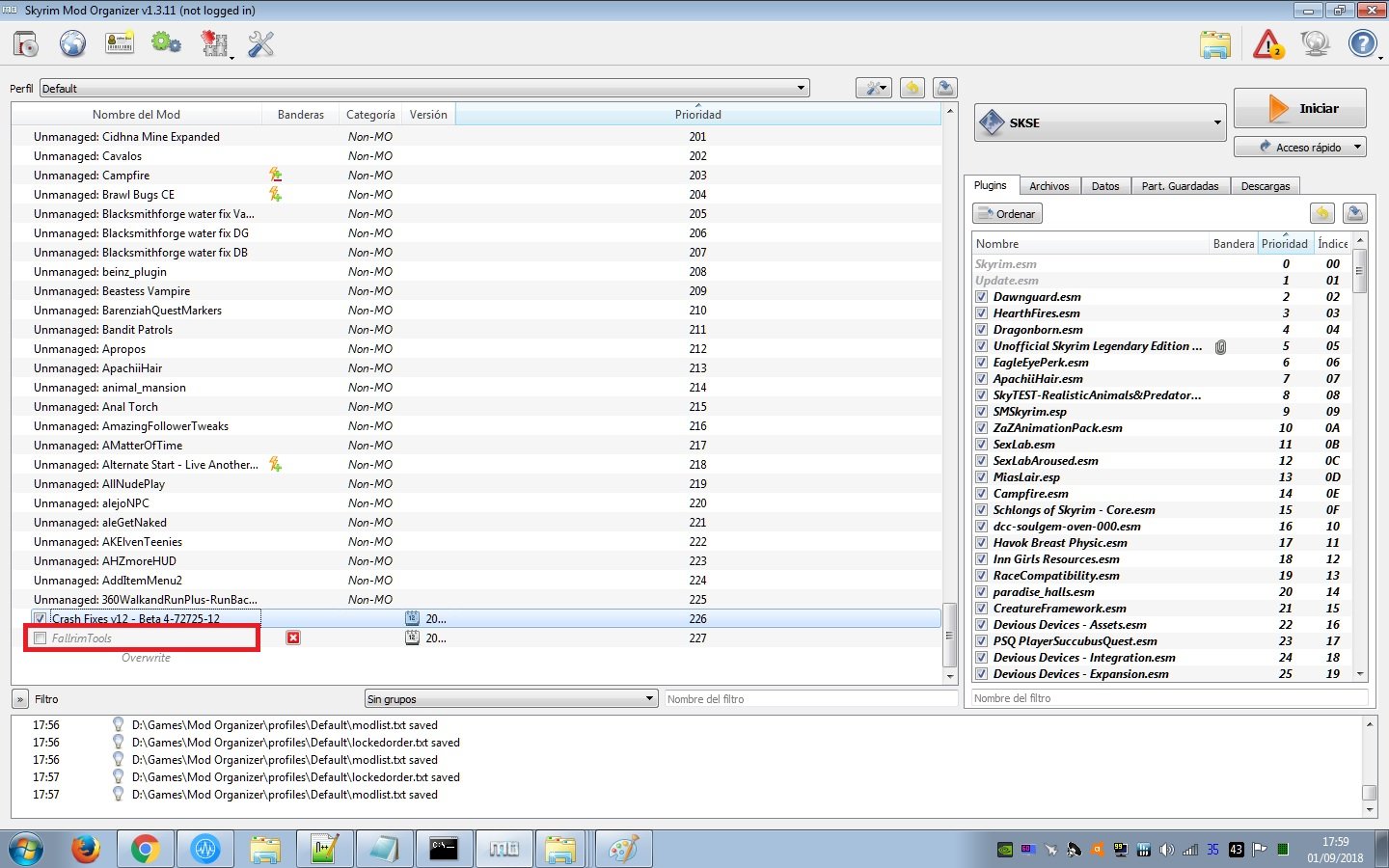Expand the Filtro panel with the » button
The image size is (1389, 868).
[x=20, y=699]
